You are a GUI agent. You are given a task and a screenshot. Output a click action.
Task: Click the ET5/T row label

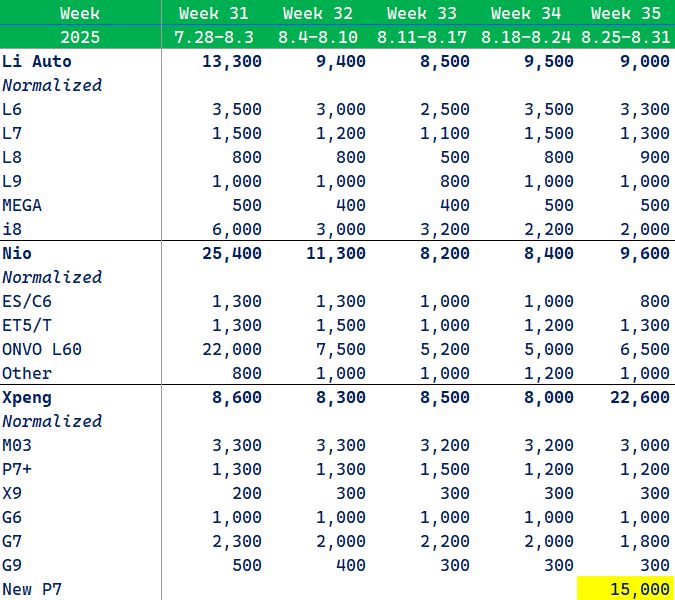pyautogui.click(x=27, y=325)
